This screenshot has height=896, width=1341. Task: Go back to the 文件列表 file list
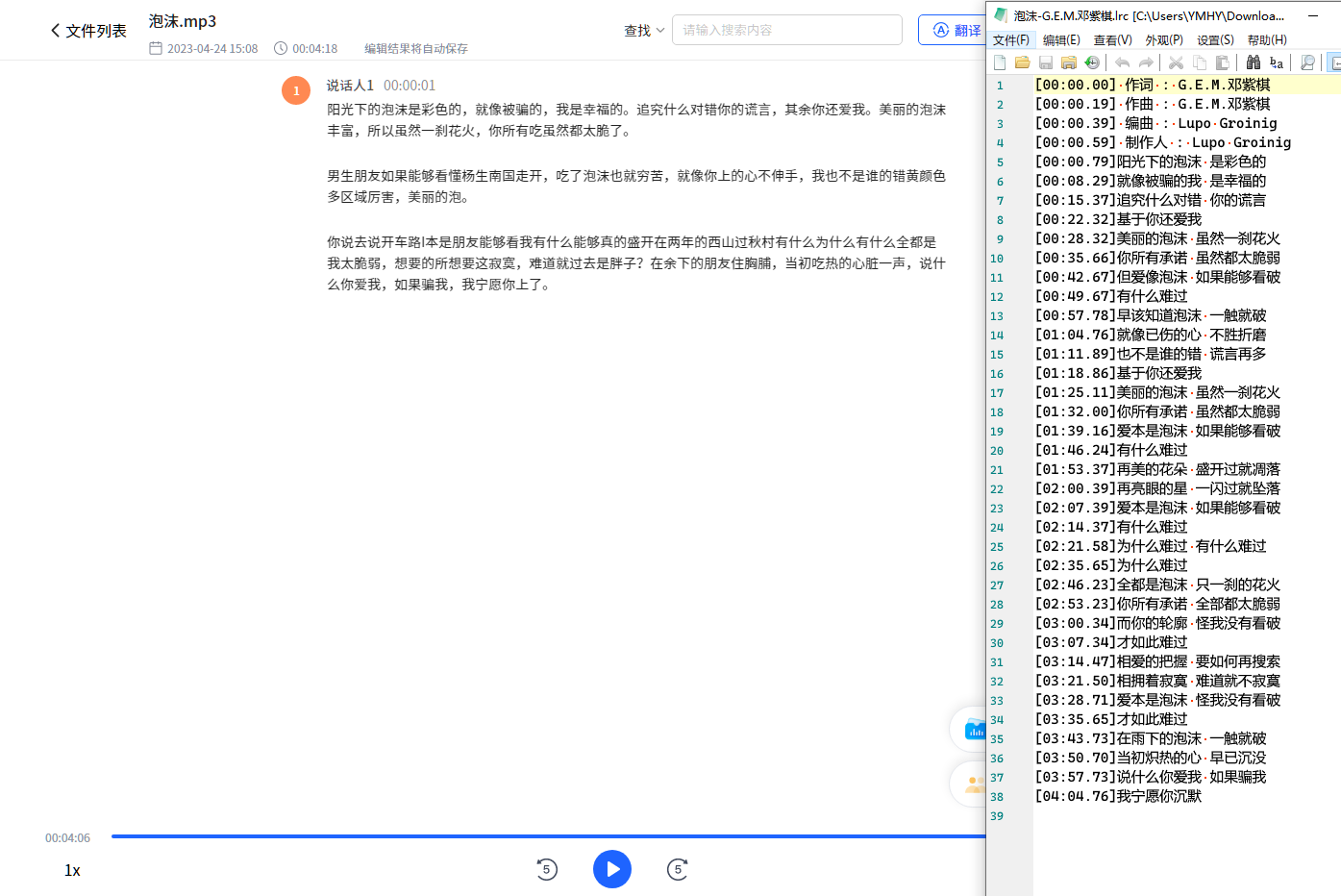[x=88, y=31]
